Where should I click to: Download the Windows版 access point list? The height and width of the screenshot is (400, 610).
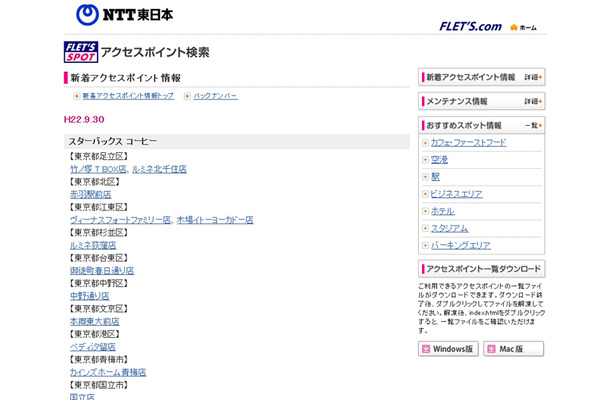pyautogui.click(x=448, y=349)
